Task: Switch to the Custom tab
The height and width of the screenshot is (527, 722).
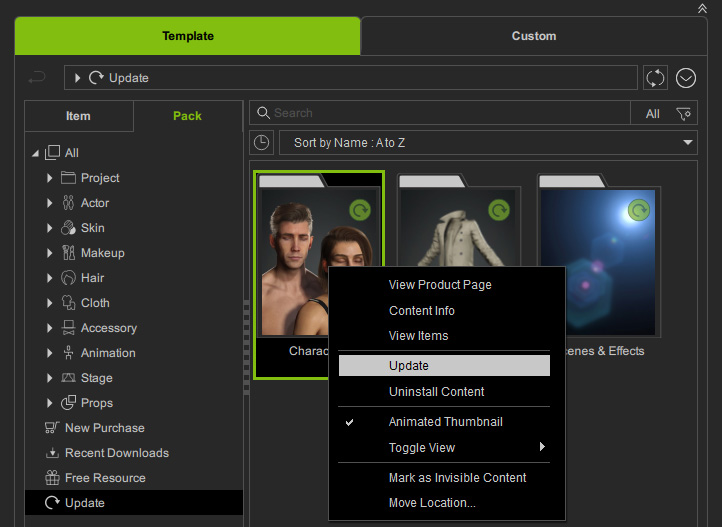Action: coord(533,36)
